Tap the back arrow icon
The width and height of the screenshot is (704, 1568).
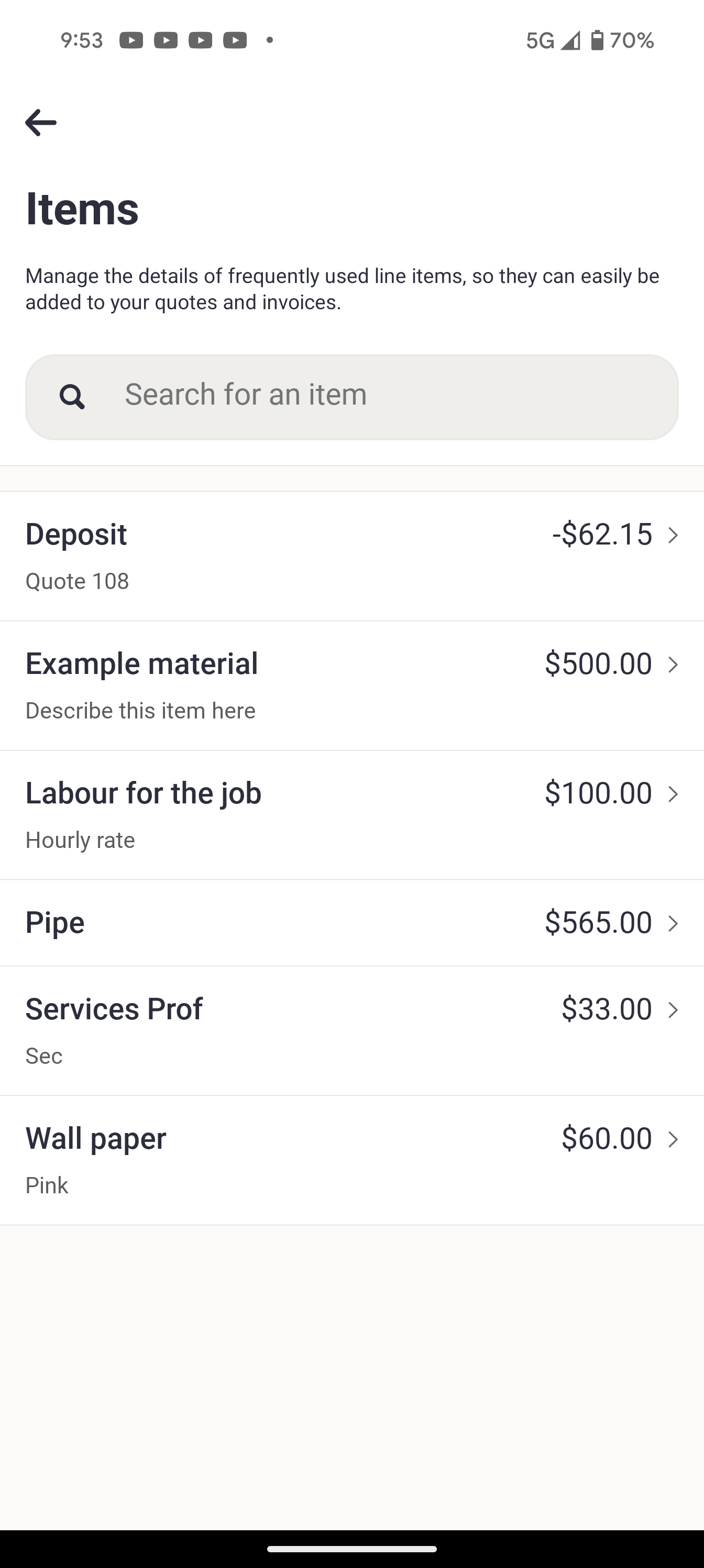pyautogui.click(x=41, y=122)
